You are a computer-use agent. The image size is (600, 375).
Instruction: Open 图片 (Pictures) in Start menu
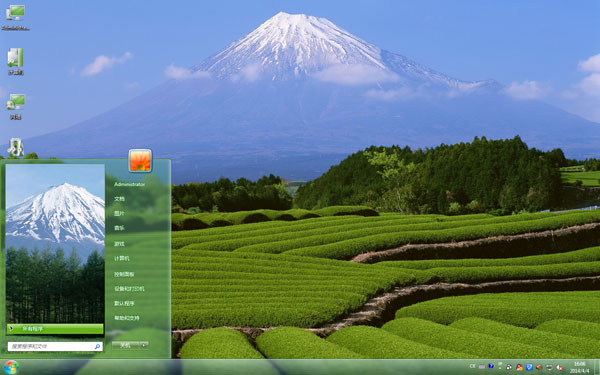119,213
